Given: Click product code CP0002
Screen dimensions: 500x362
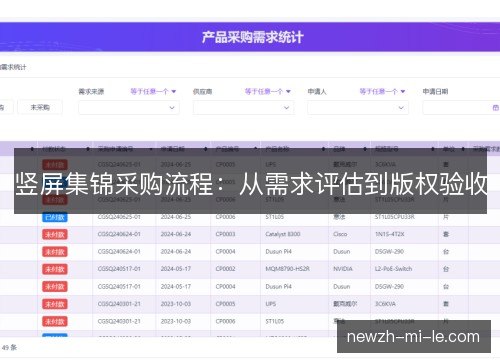Looking at the screenshot, I should [225, 269].
